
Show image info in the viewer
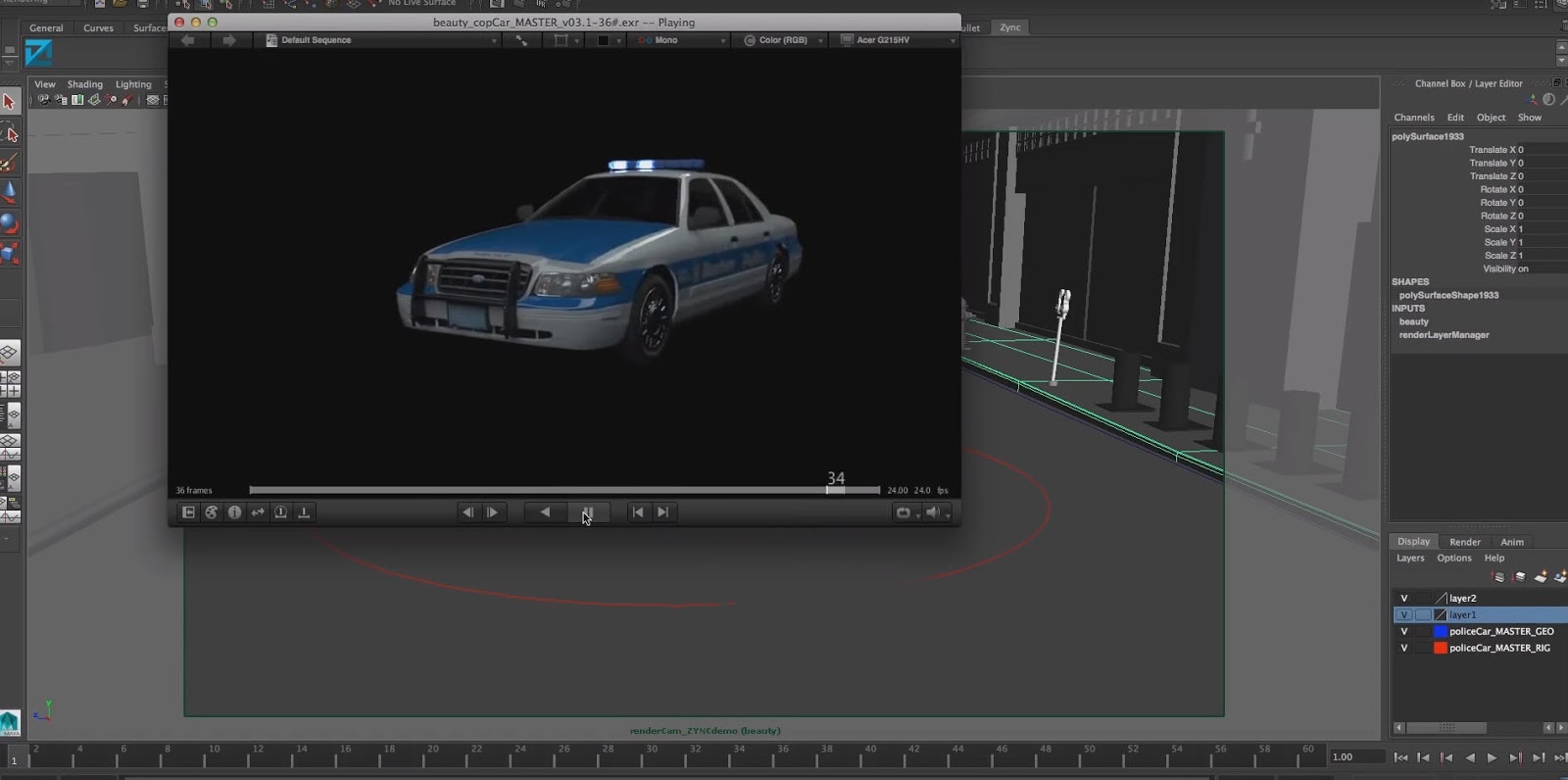tap(234, 512)
